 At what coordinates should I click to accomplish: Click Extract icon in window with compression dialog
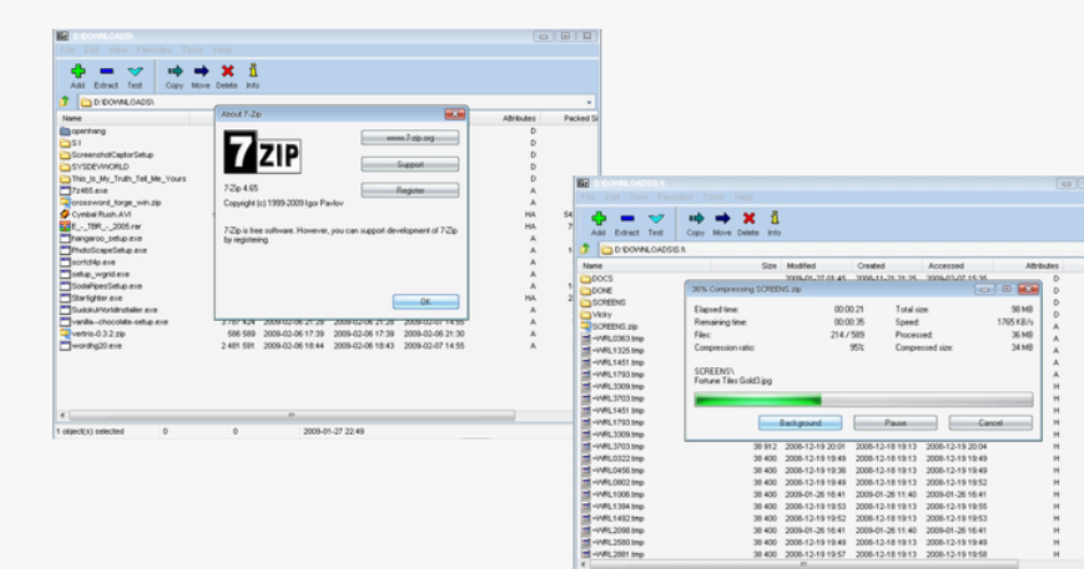(627, 219)
